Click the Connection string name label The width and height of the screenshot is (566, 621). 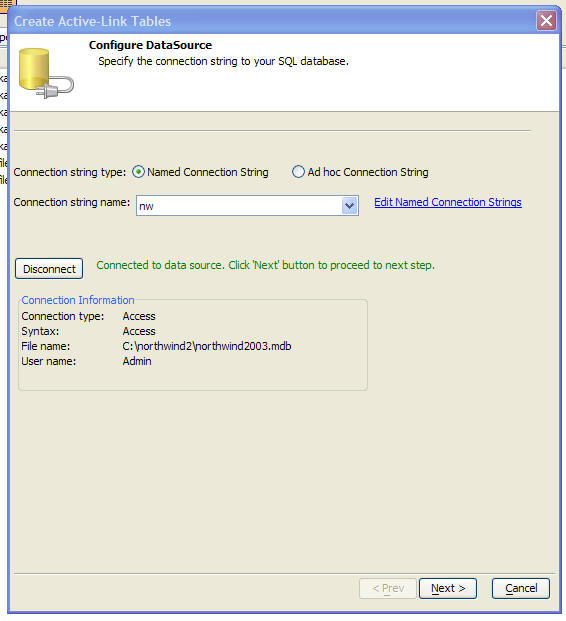72,202
